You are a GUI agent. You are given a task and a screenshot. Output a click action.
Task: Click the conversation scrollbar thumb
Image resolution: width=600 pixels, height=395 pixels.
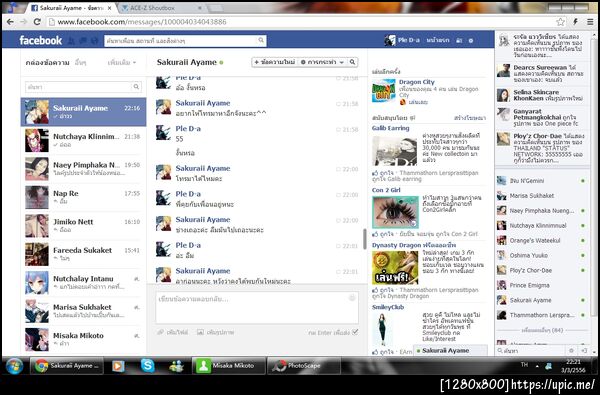pos(365,238)
